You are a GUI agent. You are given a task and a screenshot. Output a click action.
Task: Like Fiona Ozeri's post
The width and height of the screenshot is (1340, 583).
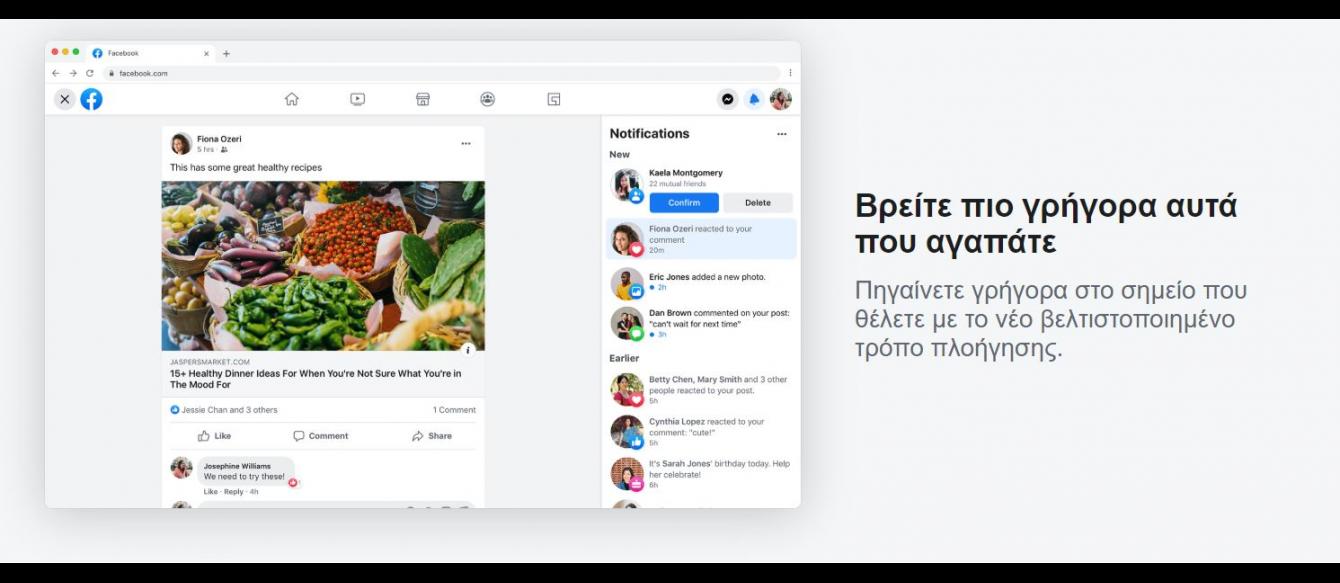[x=214, y=436]
